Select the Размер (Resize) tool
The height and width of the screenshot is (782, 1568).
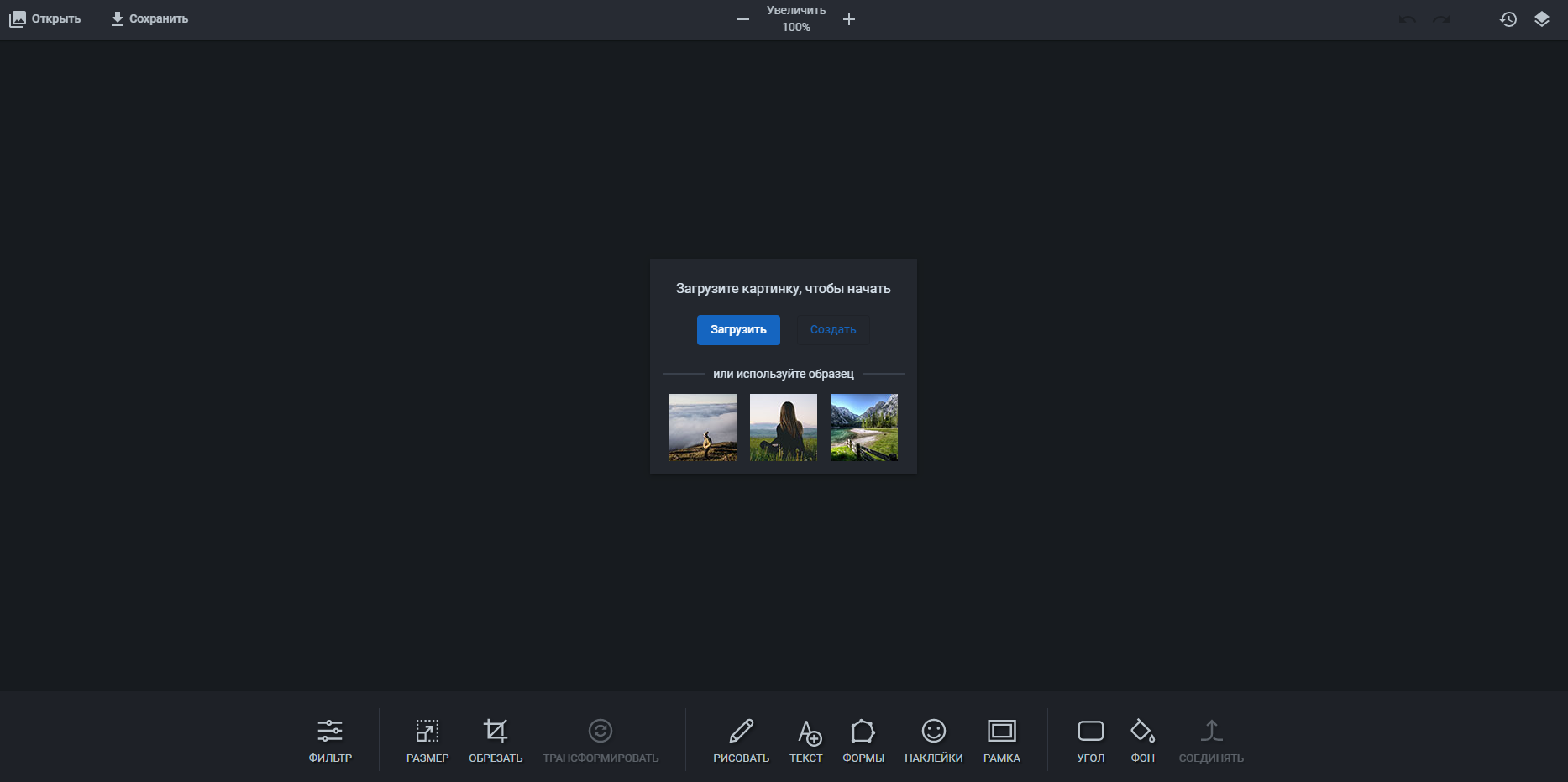pos(427,740)
